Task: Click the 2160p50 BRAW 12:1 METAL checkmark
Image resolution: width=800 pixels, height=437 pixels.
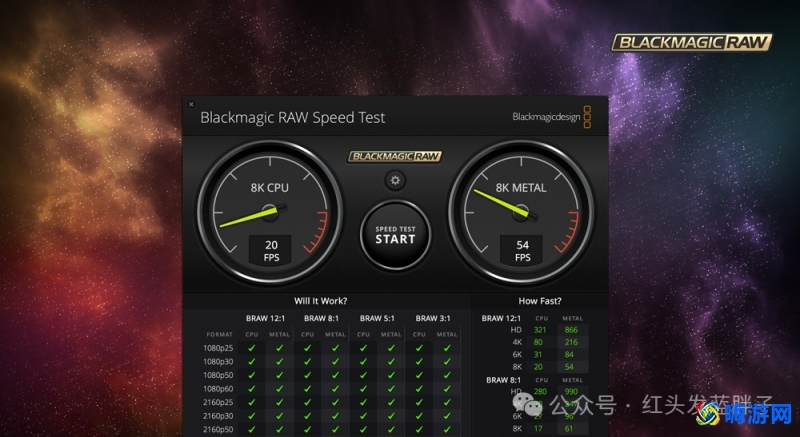Action: [x=280, y=429]
